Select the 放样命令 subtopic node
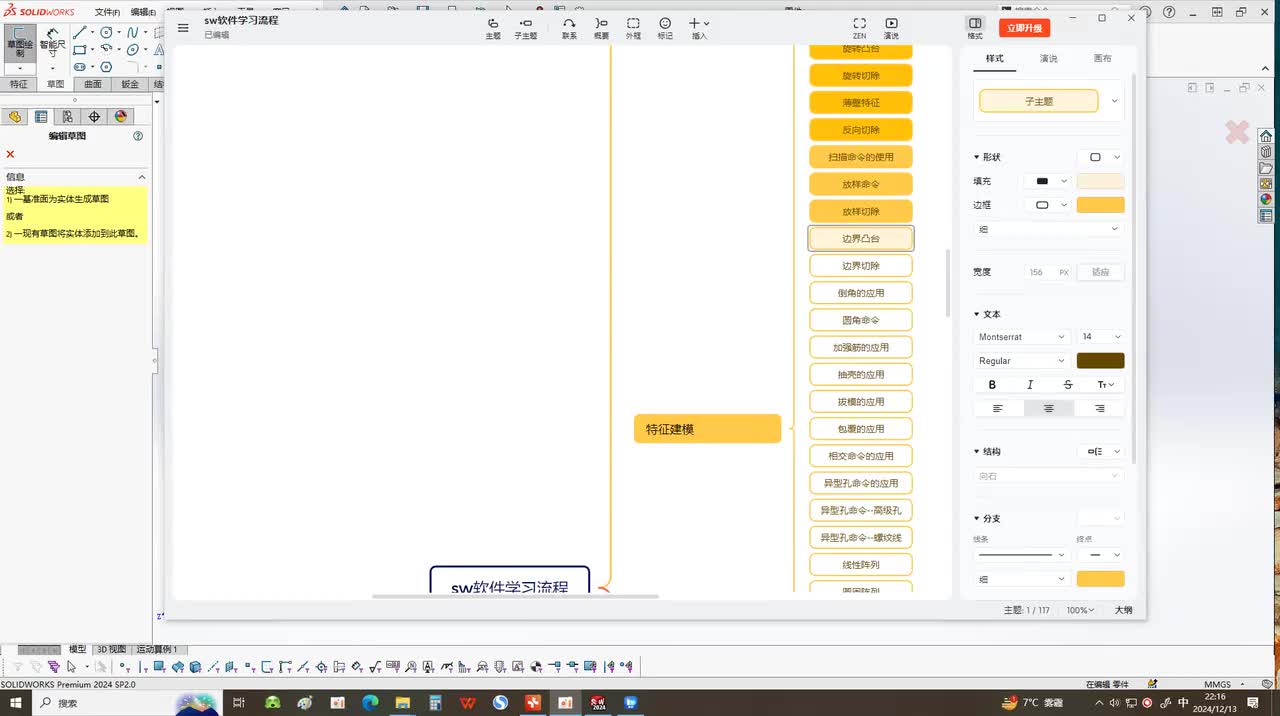 (860, 184)
